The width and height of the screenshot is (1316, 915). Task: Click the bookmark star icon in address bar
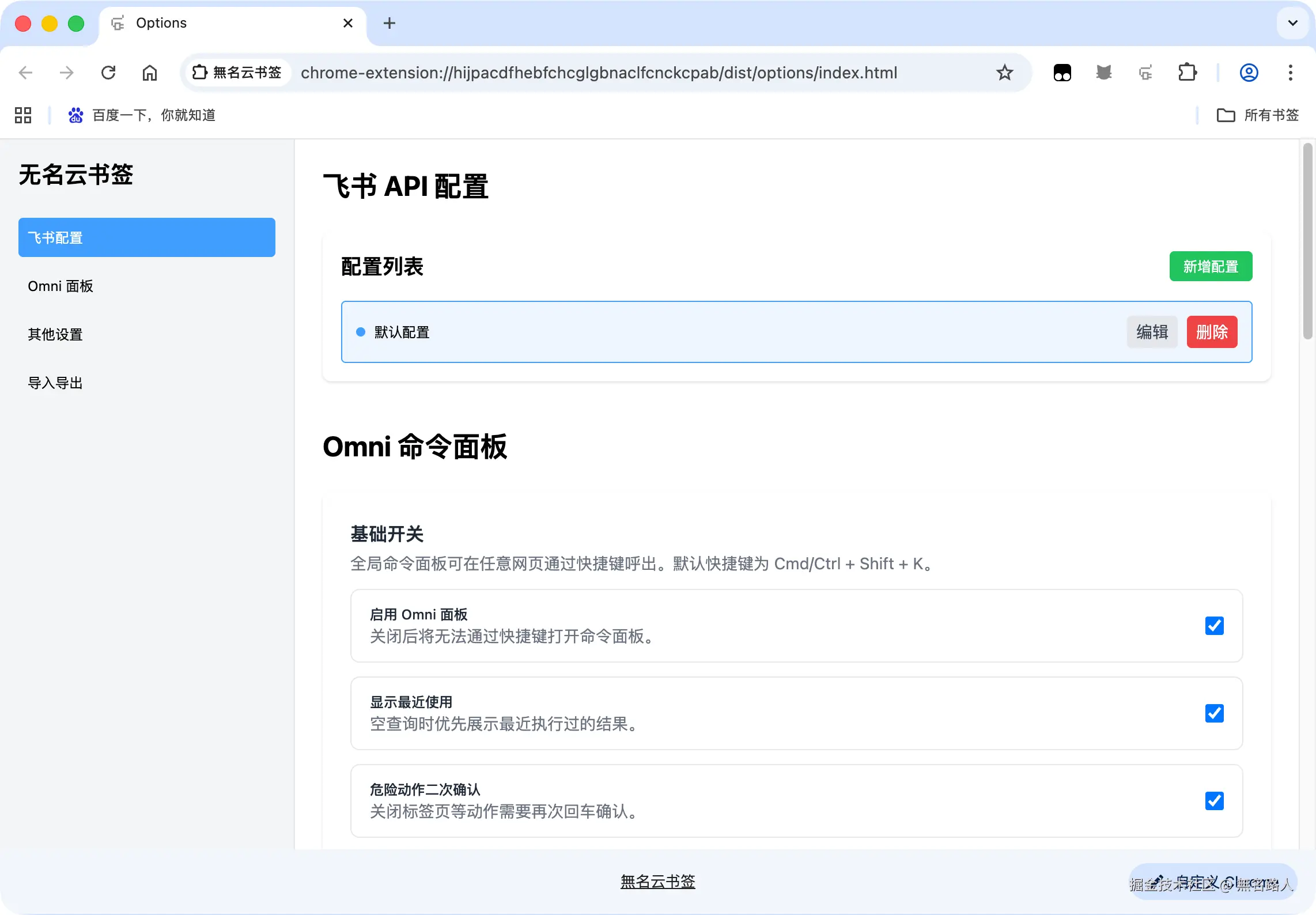point(1004,73)
